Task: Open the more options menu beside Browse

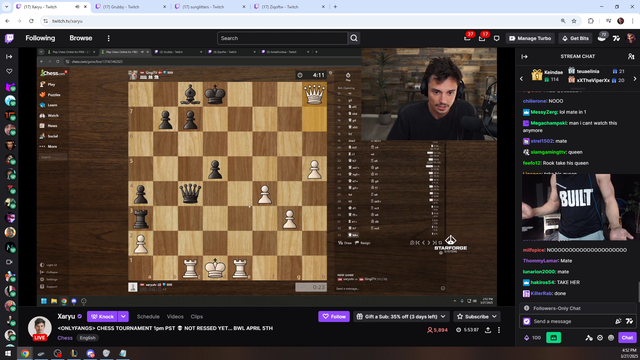Action: pyautogui.click(x=109, y=38)
